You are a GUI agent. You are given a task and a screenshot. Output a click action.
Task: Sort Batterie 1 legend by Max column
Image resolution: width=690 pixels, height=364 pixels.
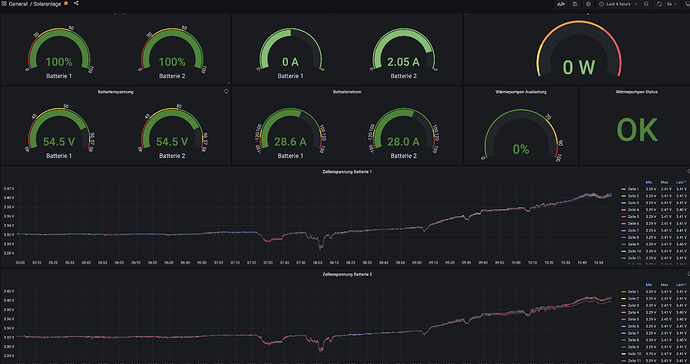[664, 182]
